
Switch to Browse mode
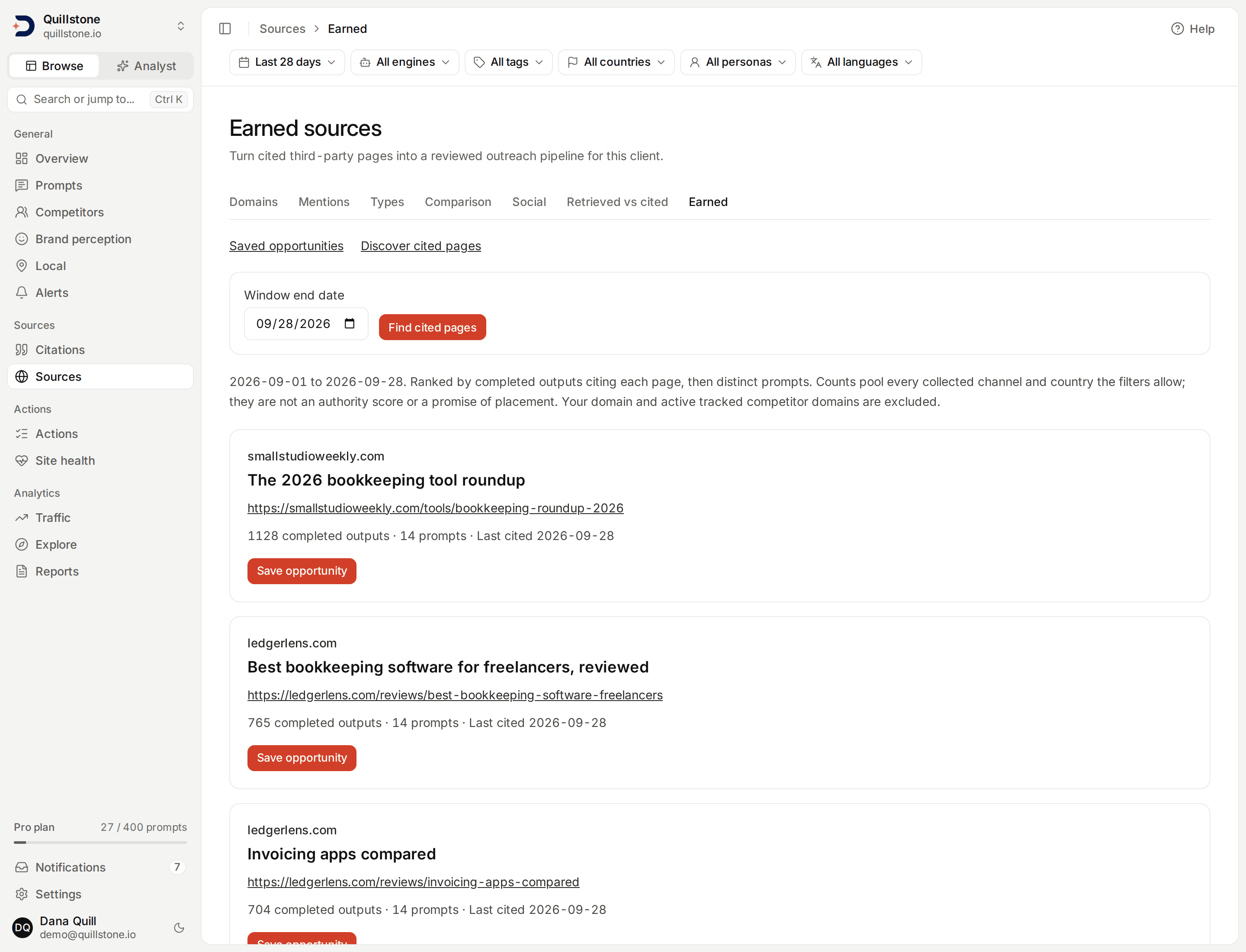click(55, 66)
